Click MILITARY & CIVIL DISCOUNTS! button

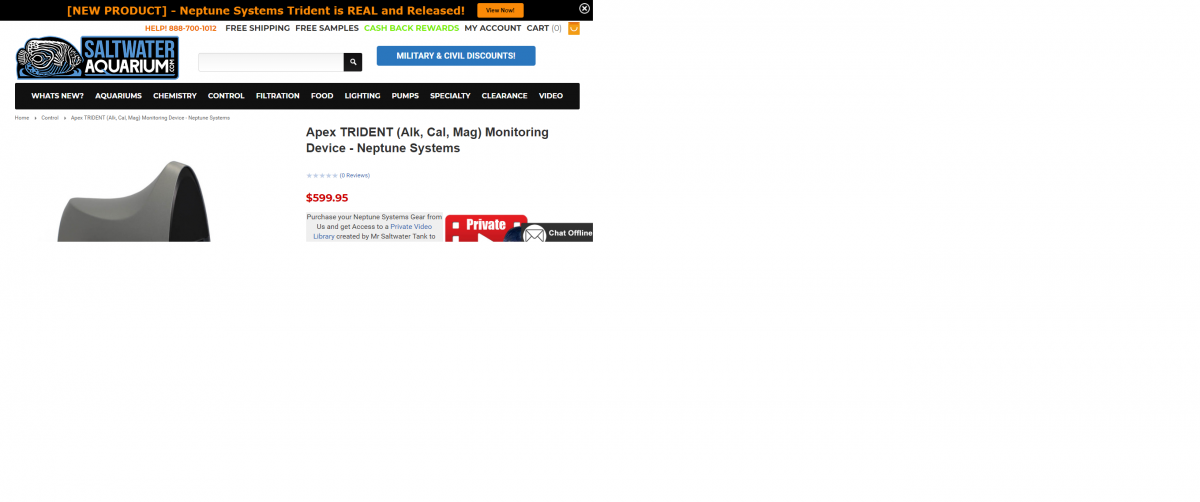tap(456, 56)
